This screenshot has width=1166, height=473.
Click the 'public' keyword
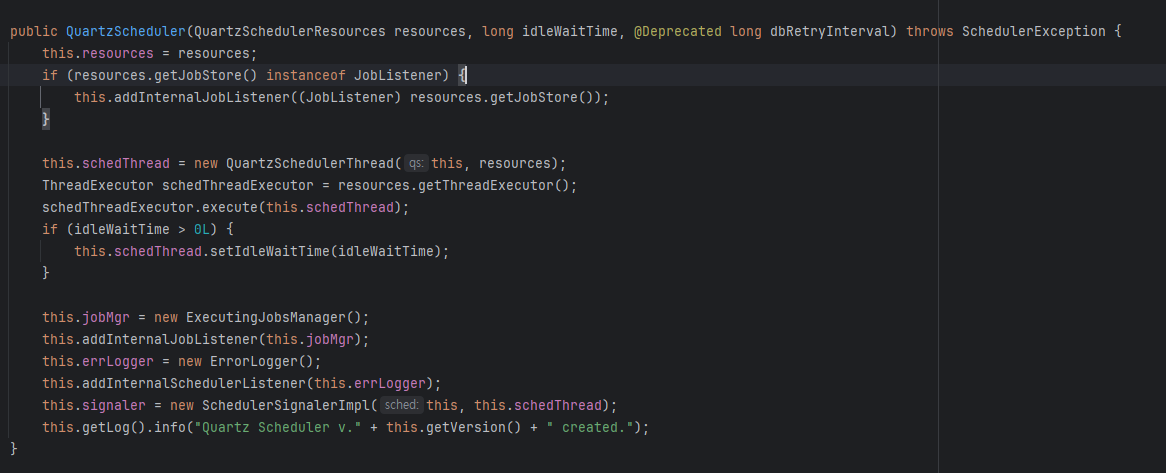(34, 31)
